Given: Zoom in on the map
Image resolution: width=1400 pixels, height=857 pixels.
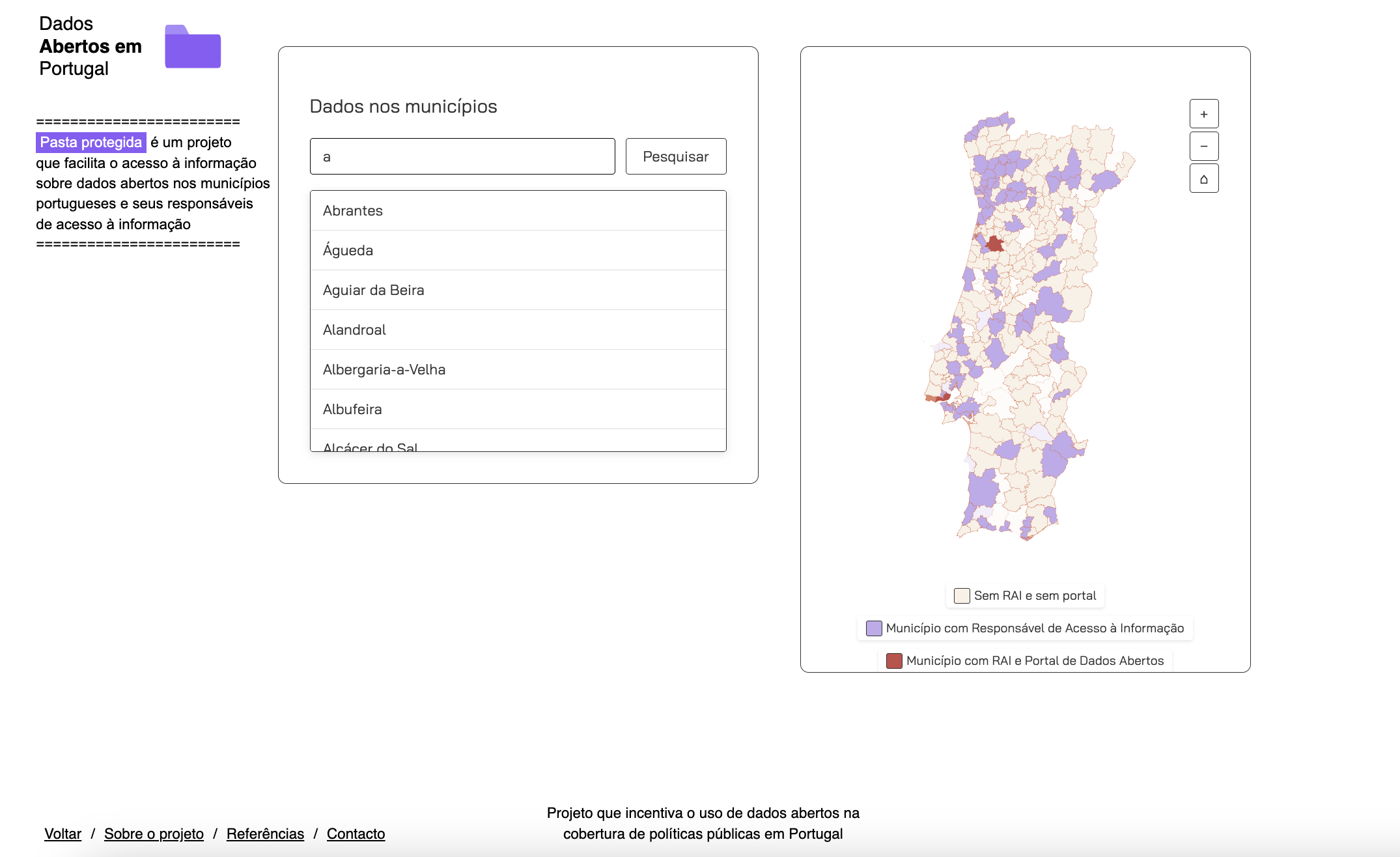Looking at the screenshot, I should (x=1203, y=114).
